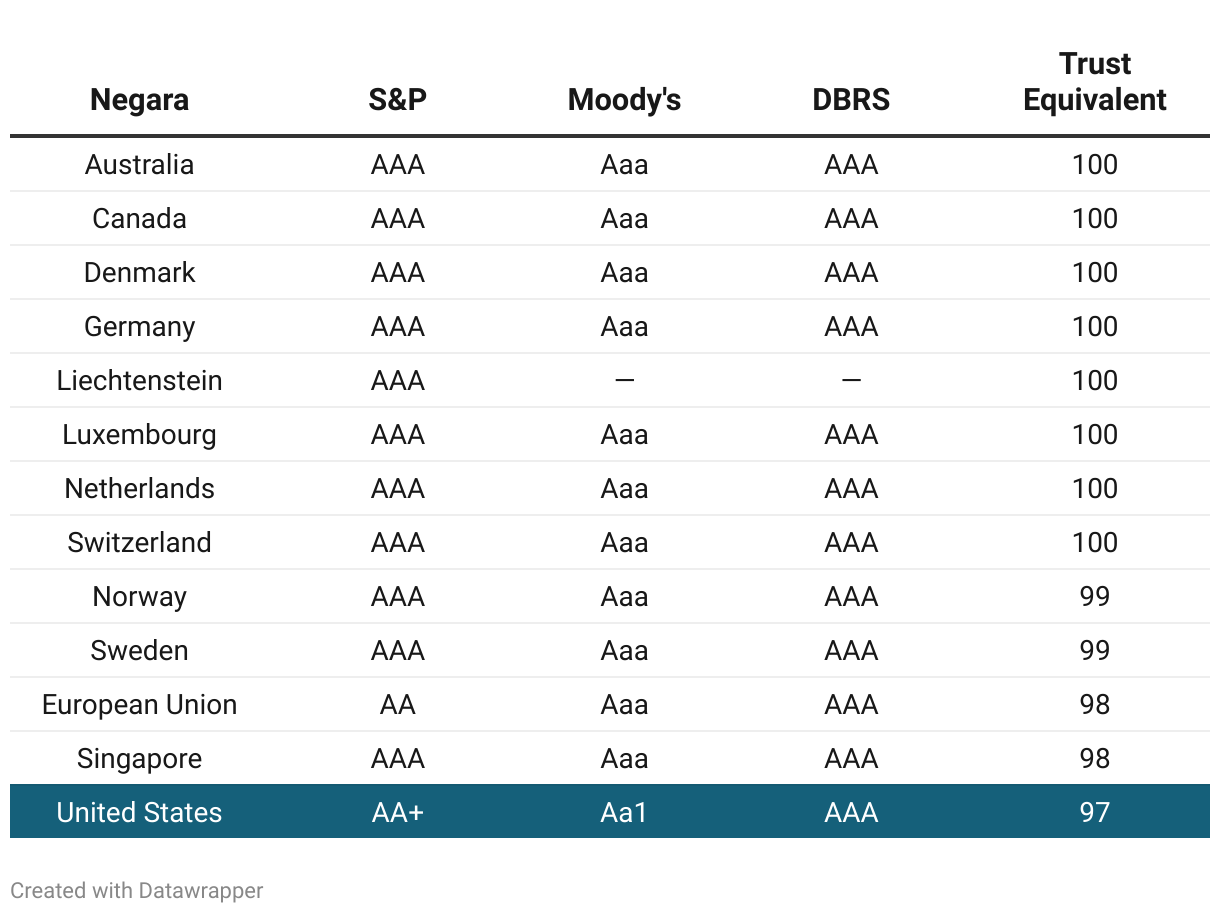Screen dimensions: 1220x914
Task: Click Sweden's Trust Equivalent value 99
Action: [1095, 651]
